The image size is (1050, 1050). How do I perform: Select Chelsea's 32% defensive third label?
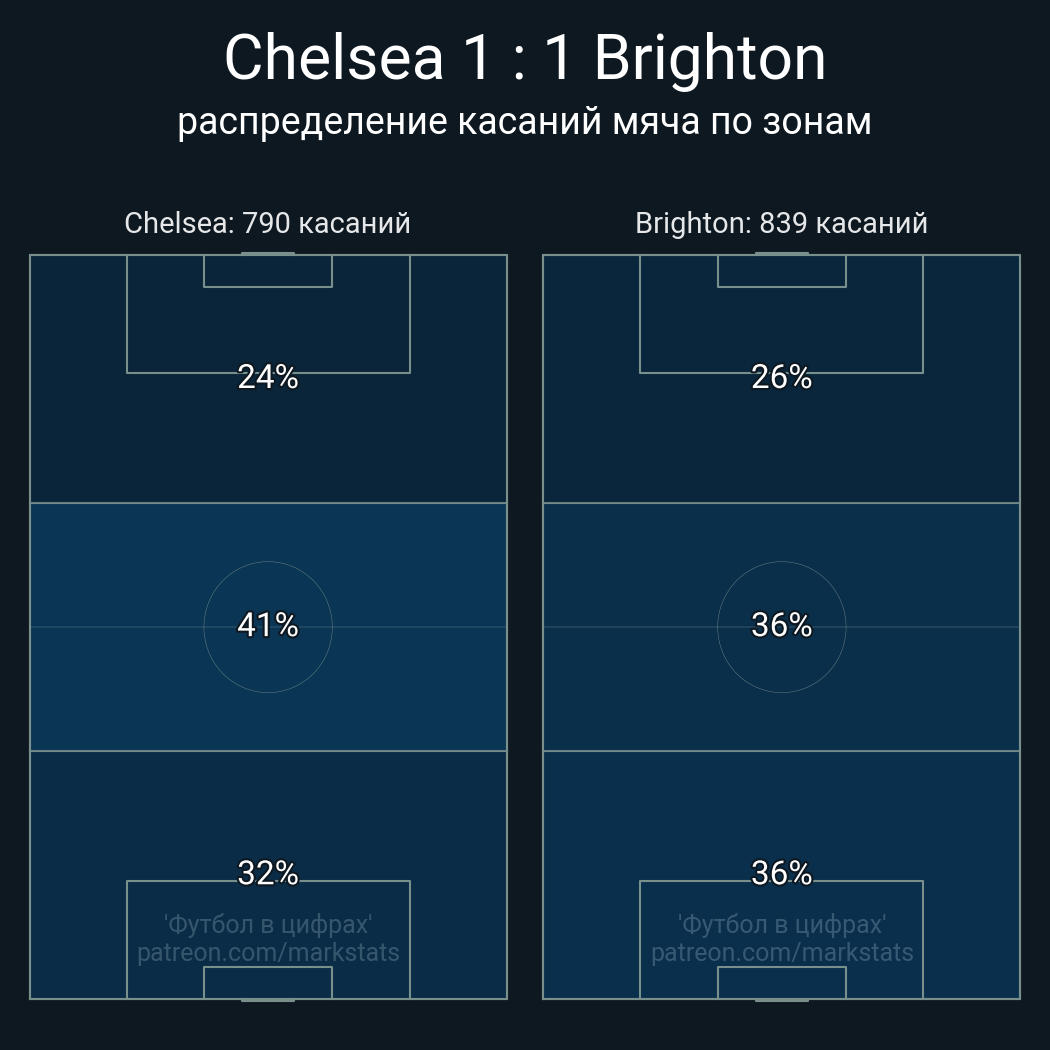(x=268, y=873)
